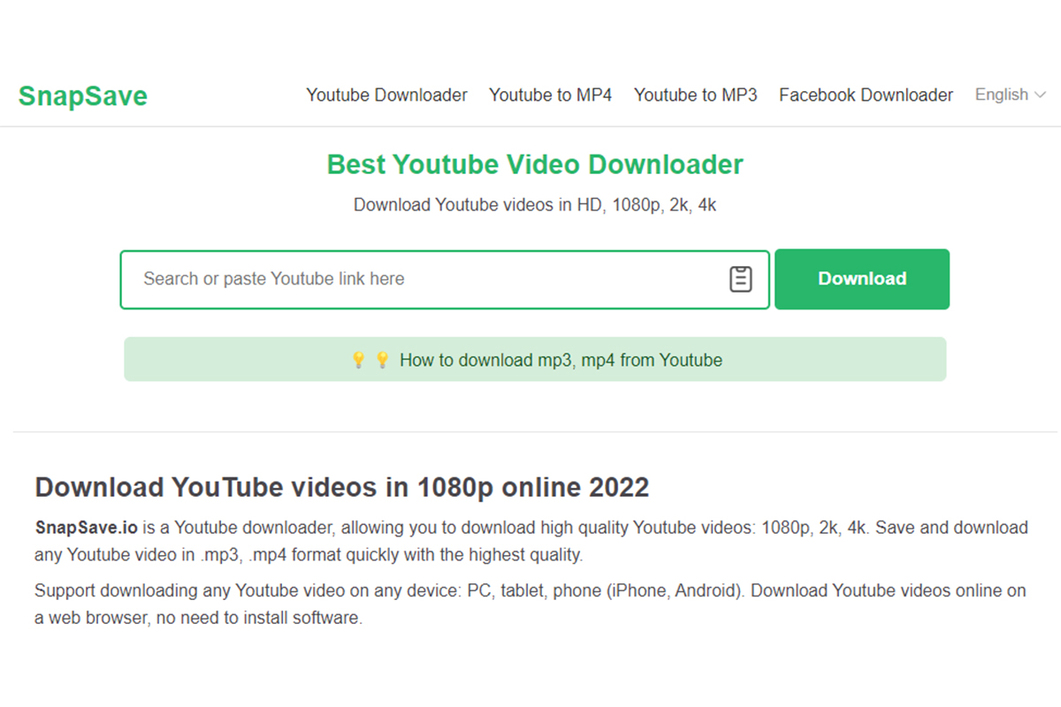Viewport: 1061px width, 707px height.
Task: Click the Best Youtube Video Downloader heading
Action: (535, 164)
